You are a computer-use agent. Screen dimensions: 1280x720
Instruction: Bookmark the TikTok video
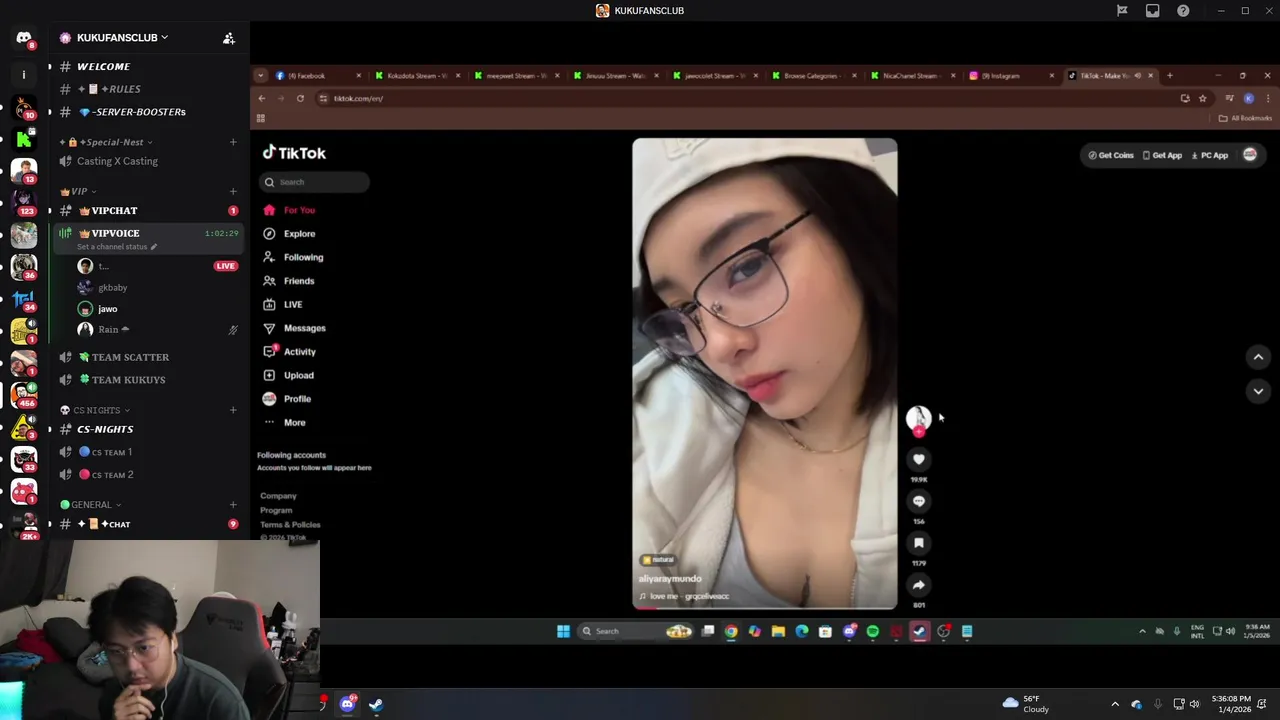(x=918, y=543)
